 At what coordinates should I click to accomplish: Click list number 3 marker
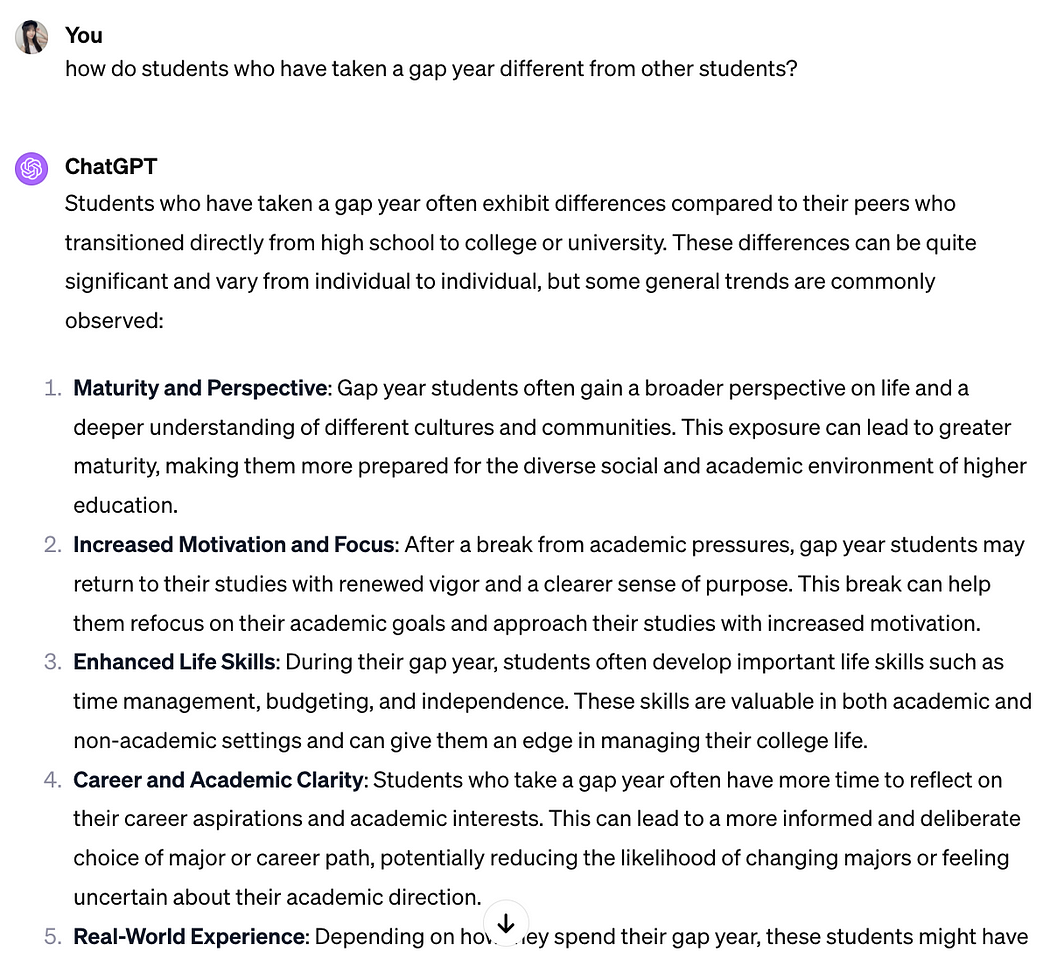point(53,662)
